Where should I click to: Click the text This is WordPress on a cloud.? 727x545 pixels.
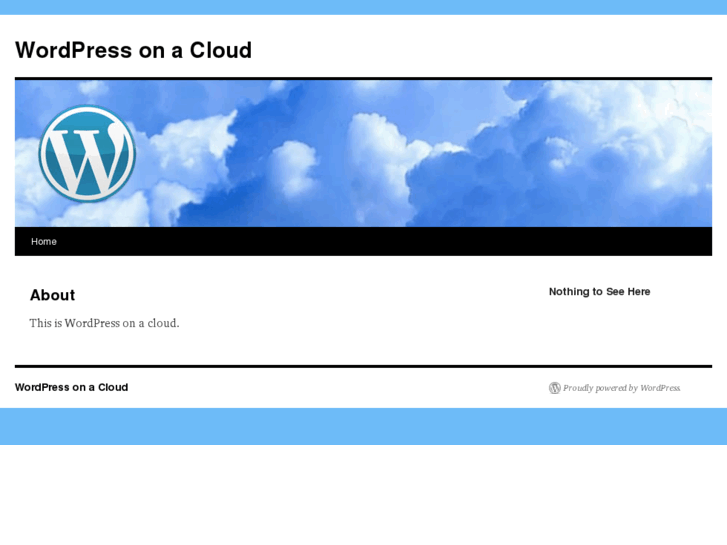104,323
